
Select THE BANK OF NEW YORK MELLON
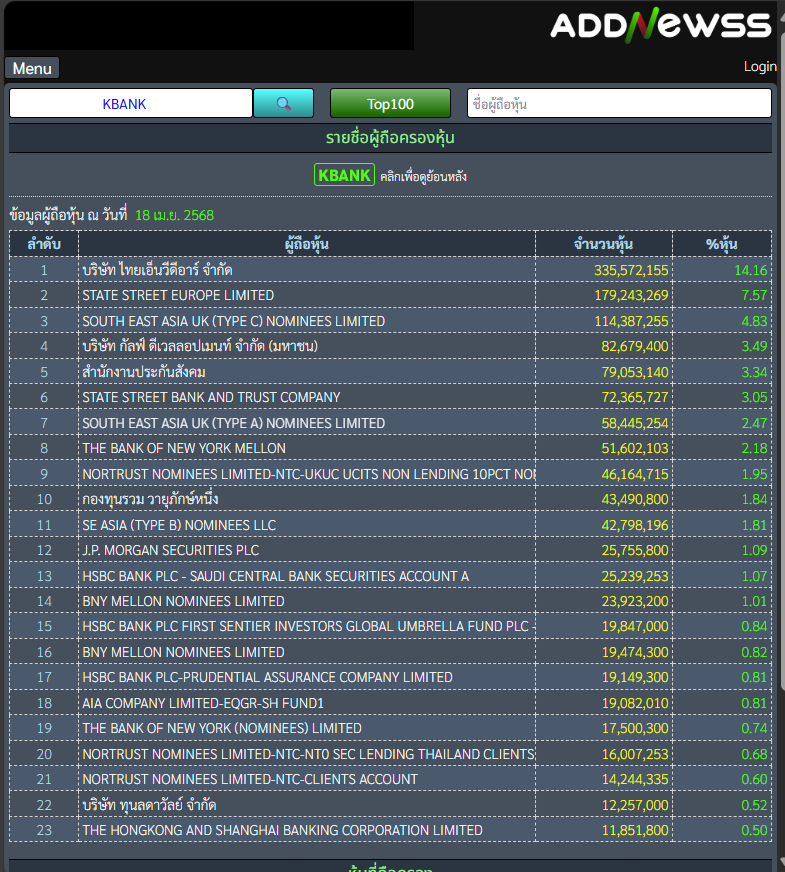pyautogui.click(x=184, y=448)
